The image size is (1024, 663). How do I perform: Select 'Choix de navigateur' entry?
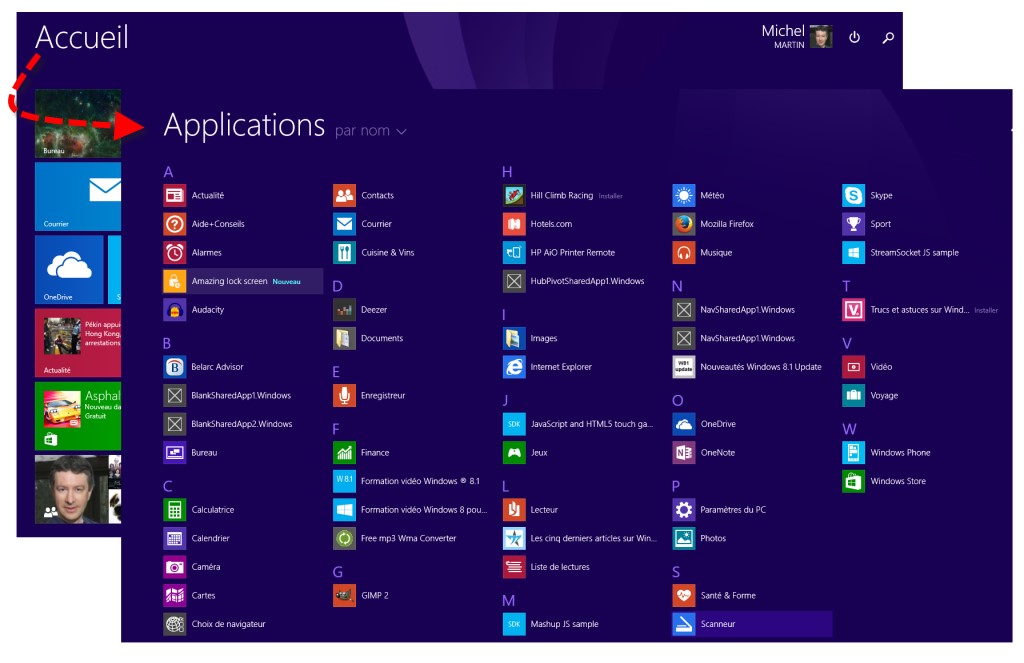coord(214,624)
